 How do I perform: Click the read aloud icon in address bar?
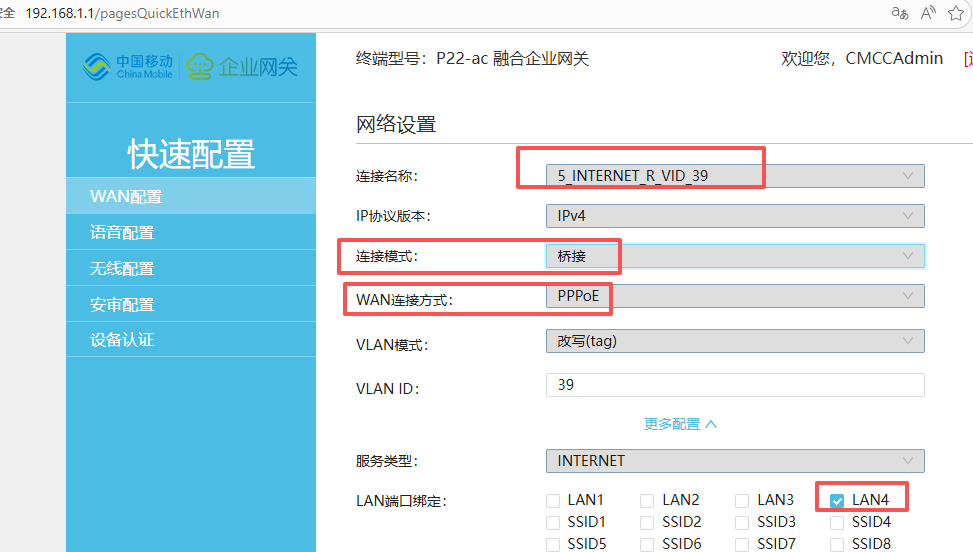tap(928, 13)
